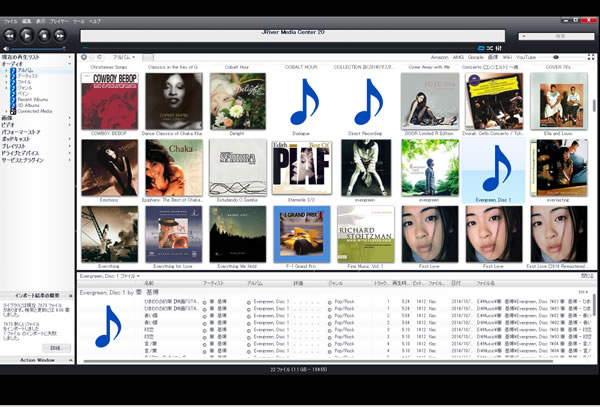Viewport: 600px width, 407px height.
Task: Open the equalizer/DSP icon
Action: 496,48
